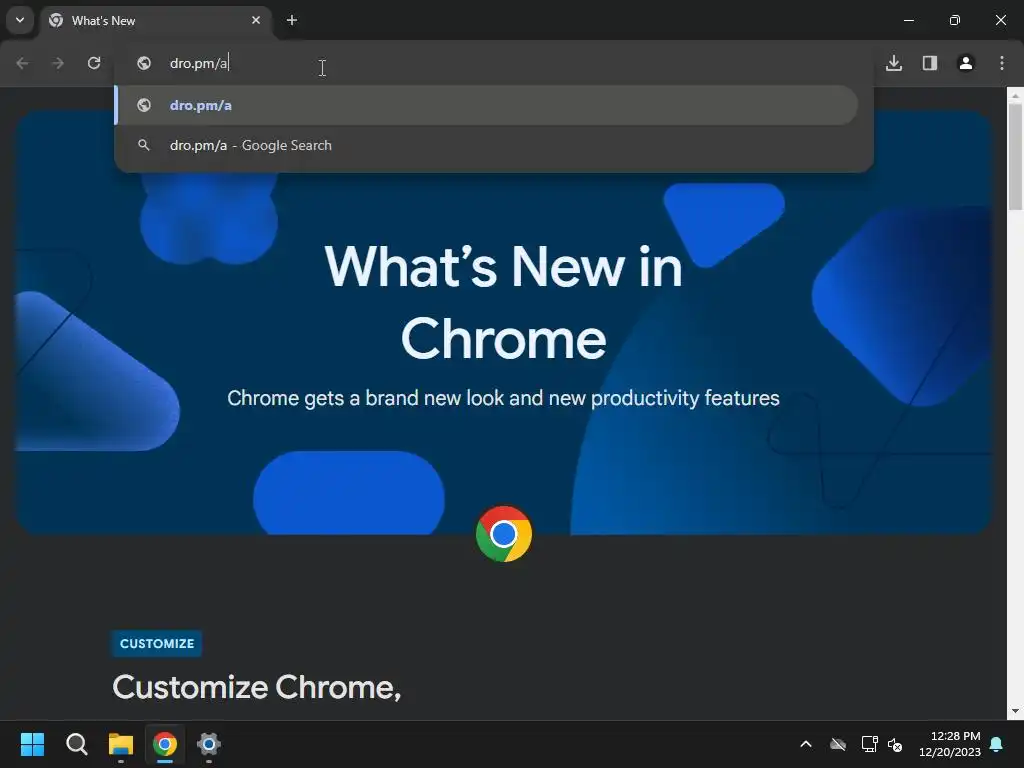Click the Chrome logo on the page
This screenshot has width=1024, height=768.
pos(504,534)
